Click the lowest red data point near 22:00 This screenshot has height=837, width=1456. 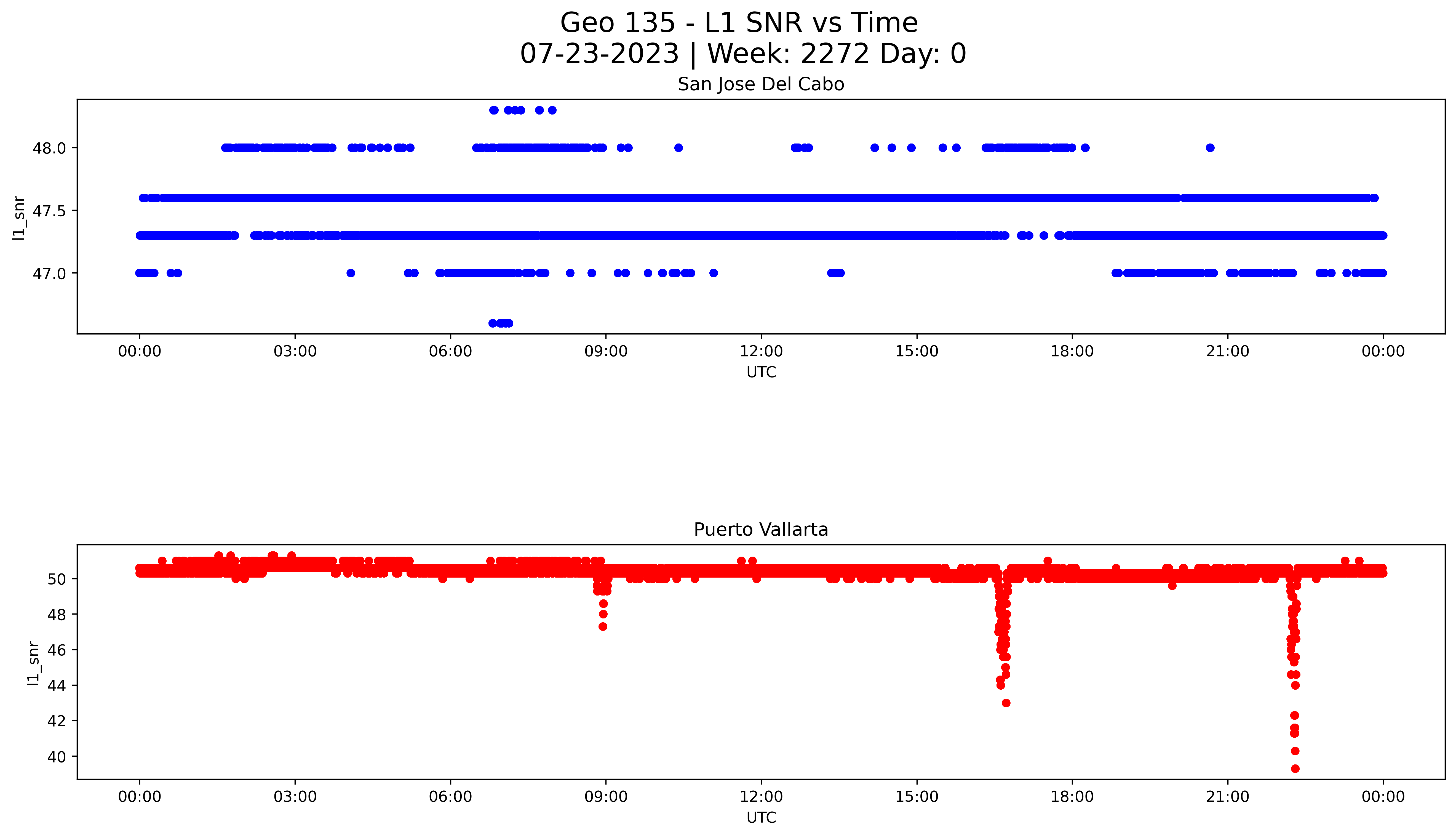point(1295,769)
